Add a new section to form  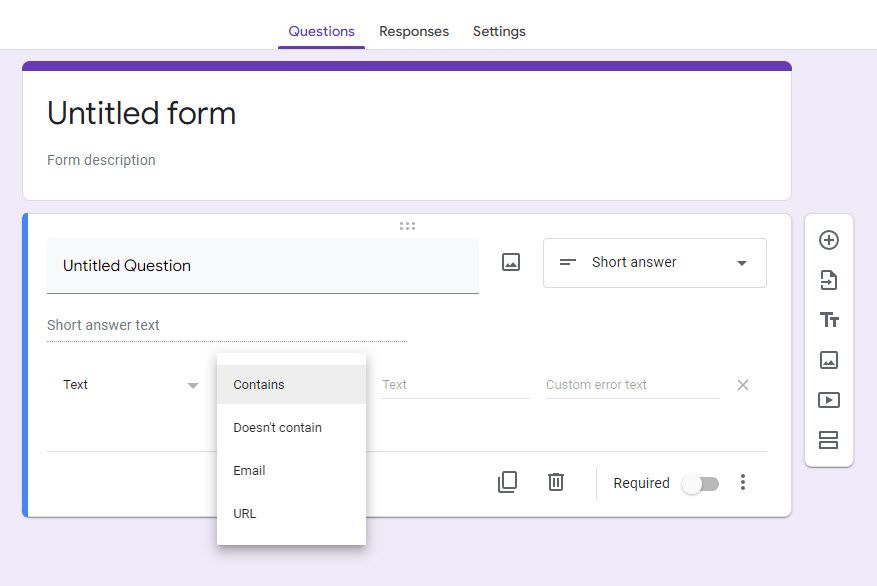[828, 440]
